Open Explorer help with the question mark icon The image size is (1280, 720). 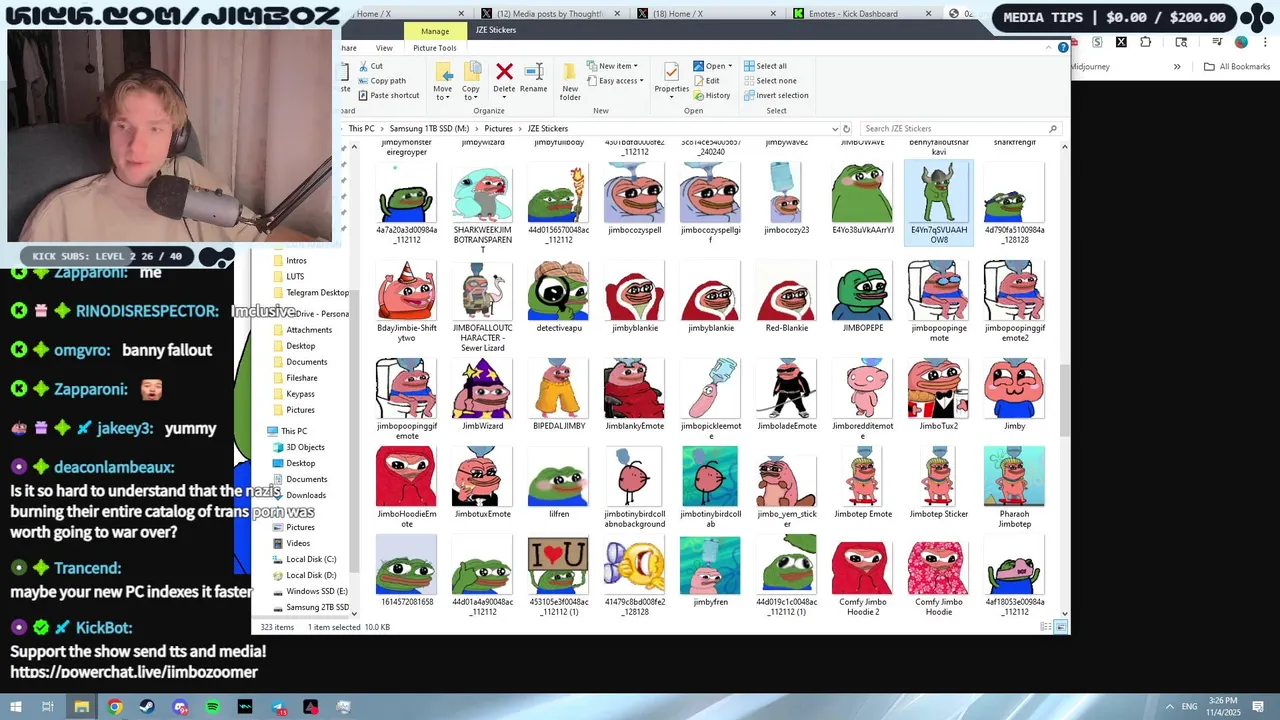[x=1063, y=47]
